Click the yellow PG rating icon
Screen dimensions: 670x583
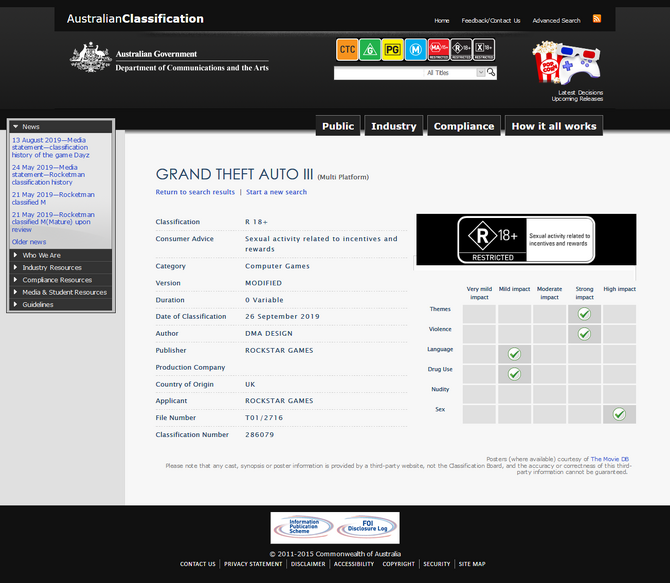tap(392, 49)
